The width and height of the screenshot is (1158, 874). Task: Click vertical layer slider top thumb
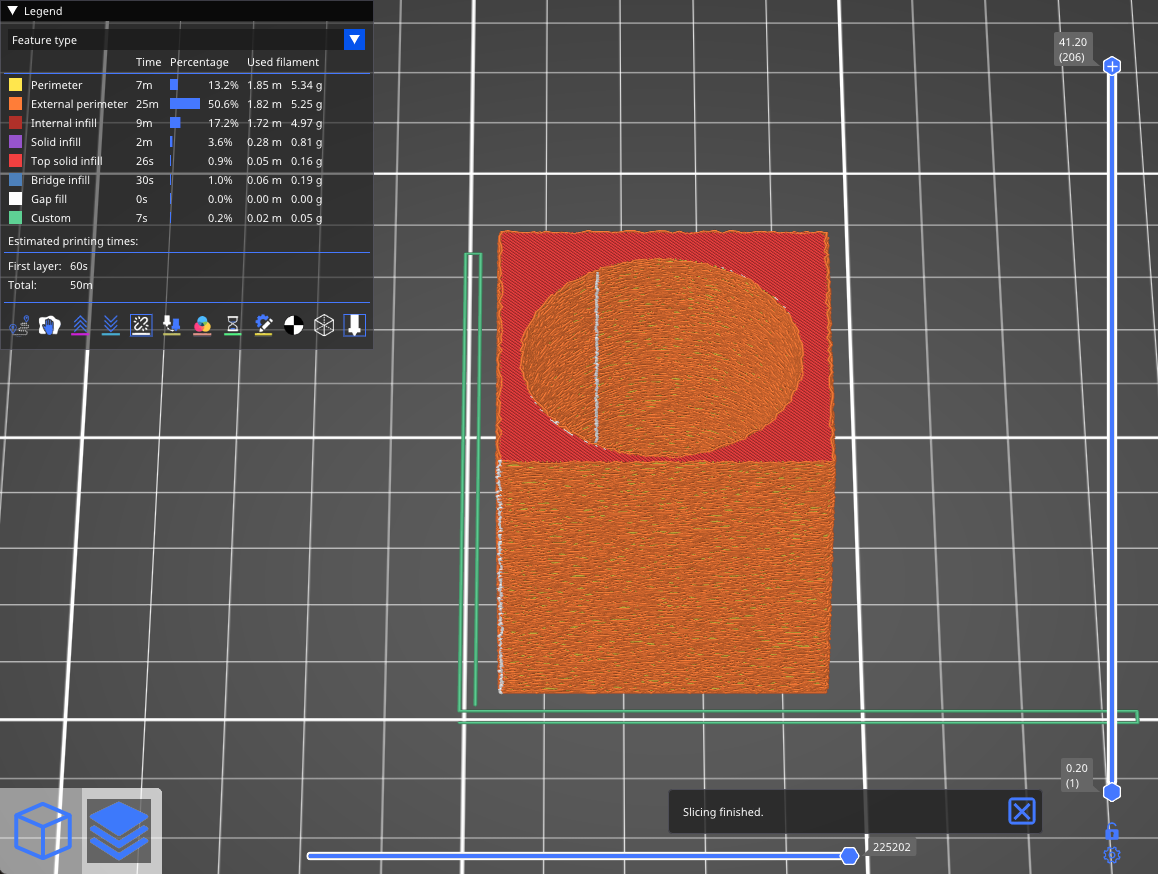click(x=1111, y=66)
